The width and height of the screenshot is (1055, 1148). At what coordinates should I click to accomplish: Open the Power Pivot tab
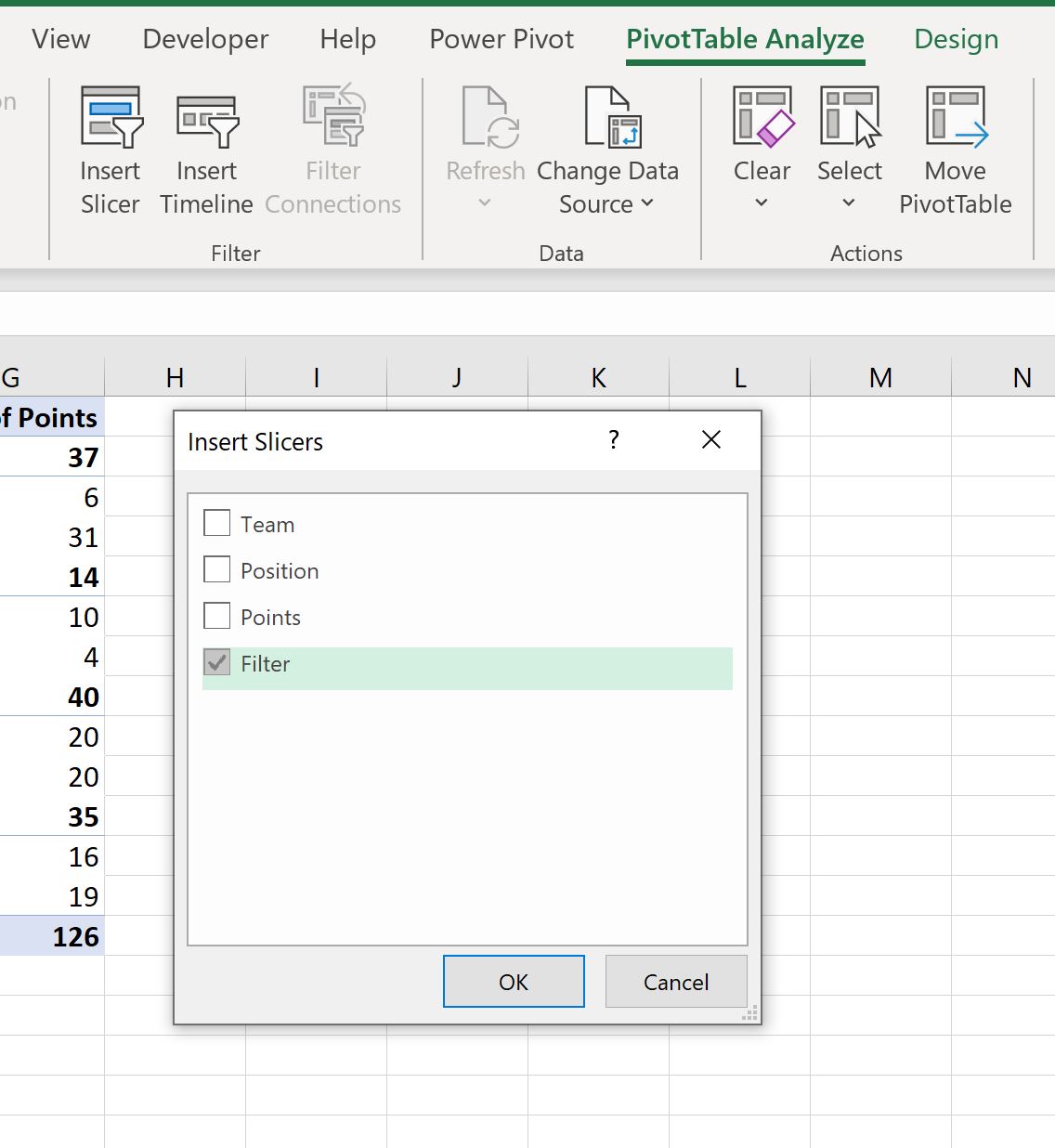[x=501, y=39]
